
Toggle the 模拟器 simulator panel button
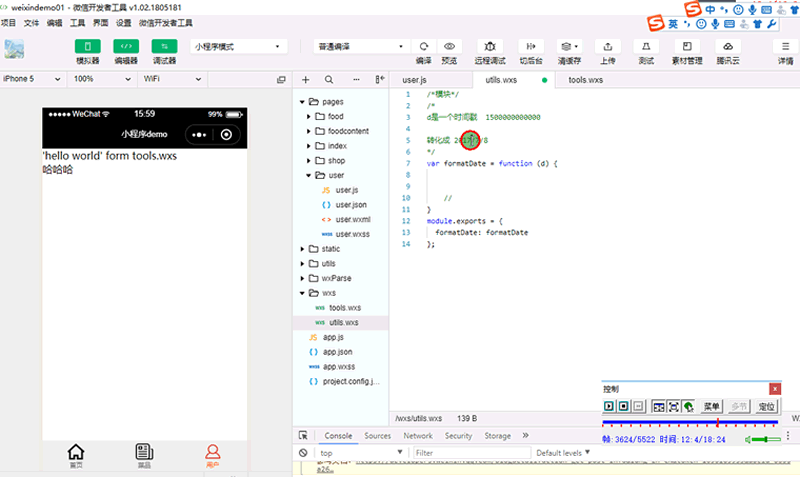click(88, 46)
